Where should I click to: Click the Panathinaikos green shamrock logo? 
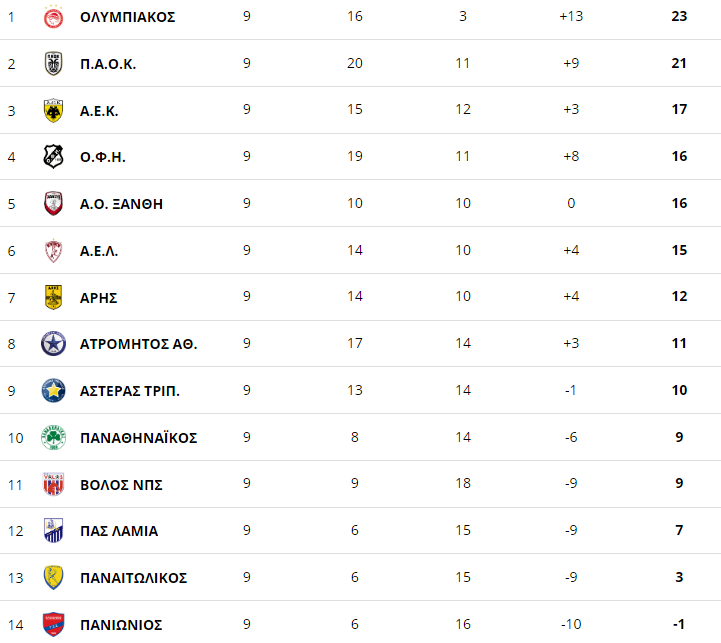[x=53, y=437]
